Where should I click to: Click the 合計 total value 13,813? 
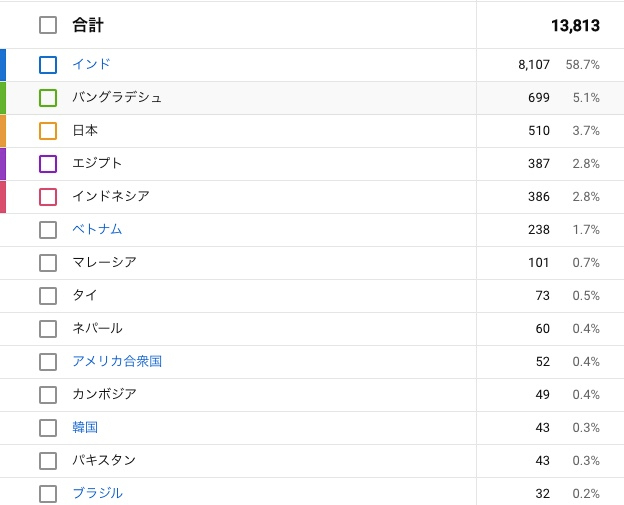click(x=575, y=25)
